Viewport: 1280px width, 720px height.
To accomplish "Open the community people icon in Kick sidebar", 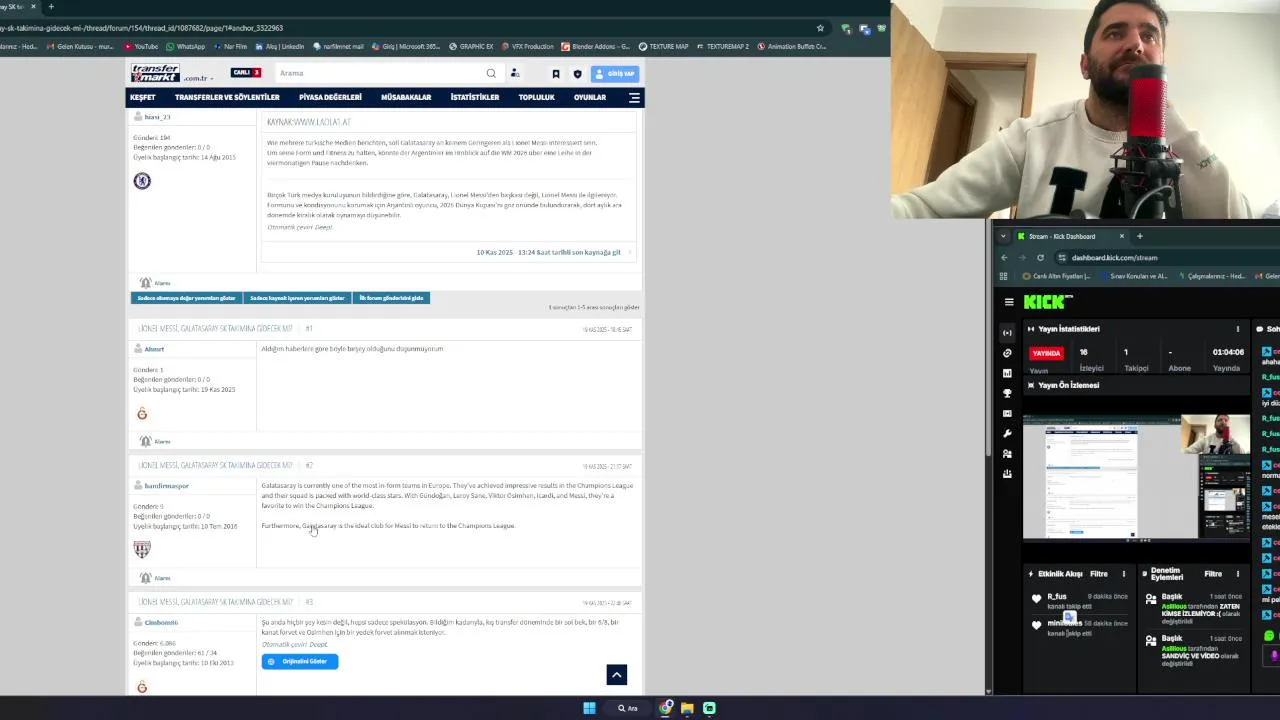I will pyautogui.click(x=1007, y=454).
